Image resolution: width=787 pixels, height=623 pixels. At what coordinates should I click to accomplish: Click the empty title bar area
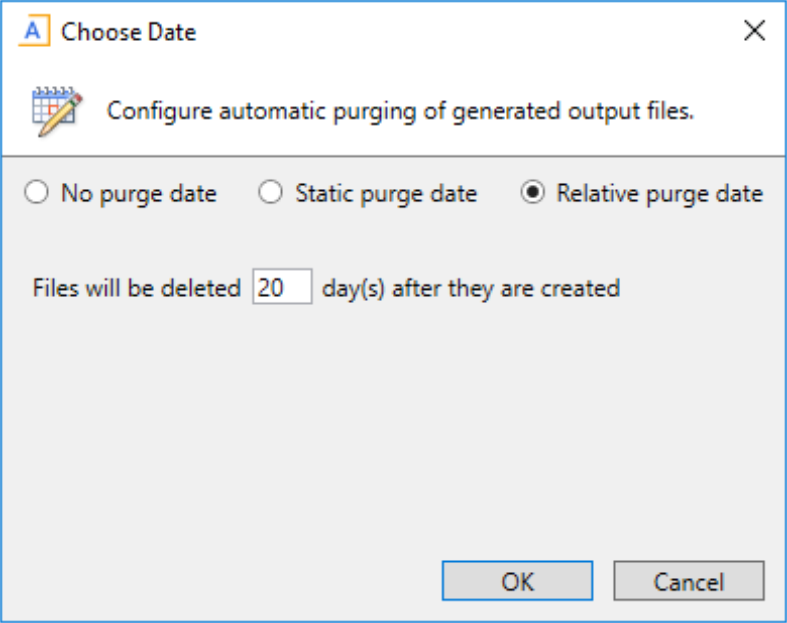[x=450, y=31]
